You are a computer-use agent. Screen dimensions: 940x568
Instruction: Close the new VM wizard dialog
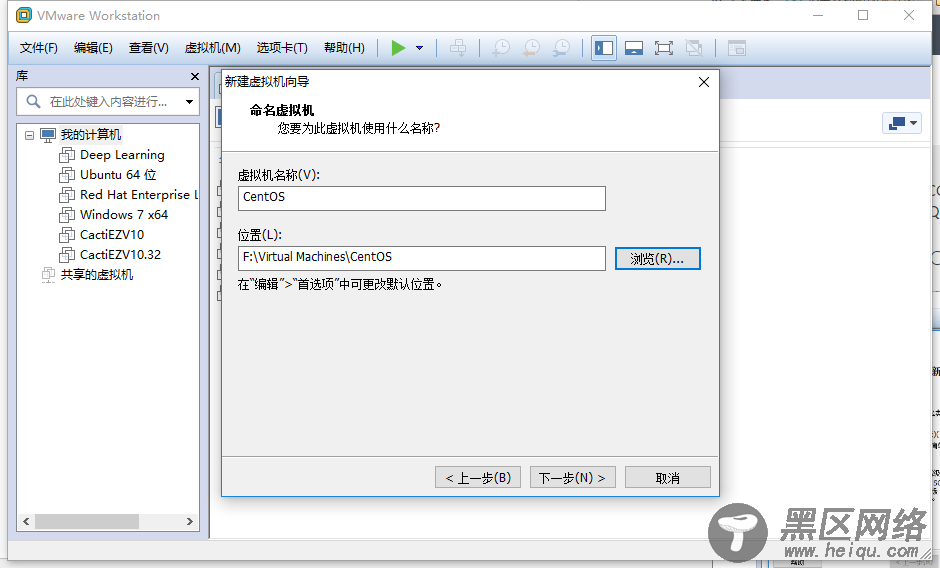704,82
